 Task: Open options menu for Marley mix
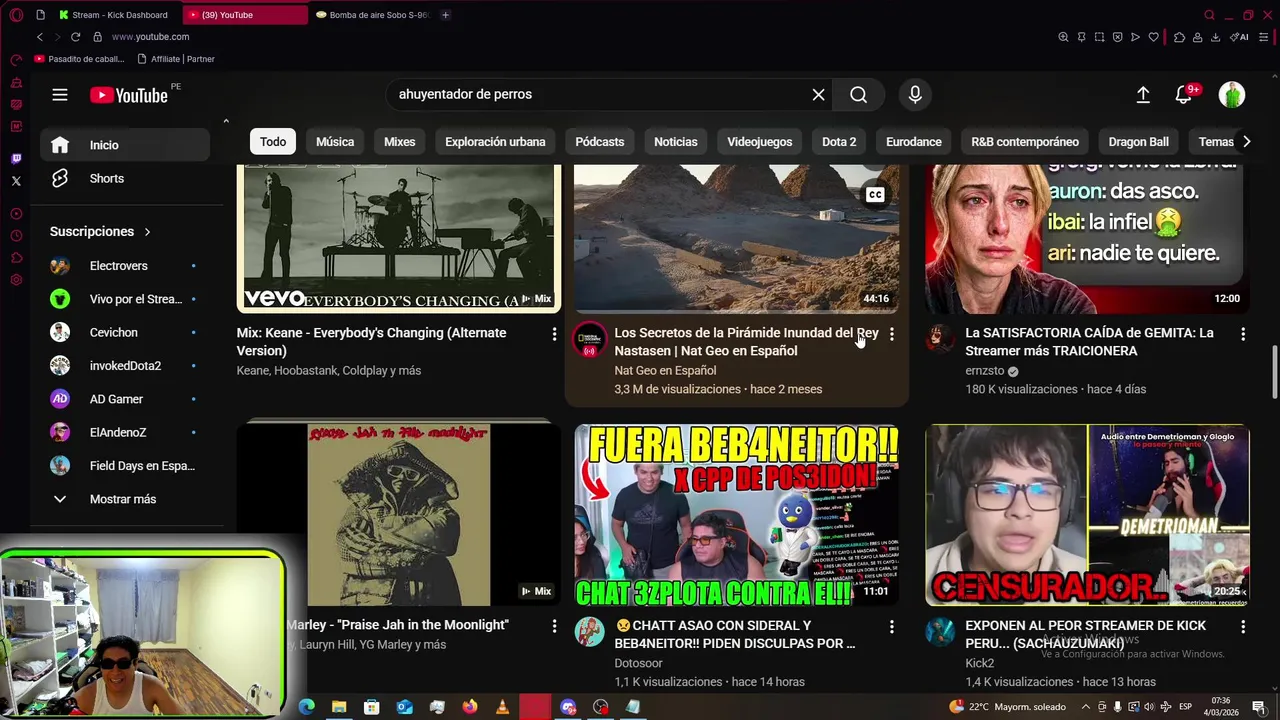(x=554, y=626)
